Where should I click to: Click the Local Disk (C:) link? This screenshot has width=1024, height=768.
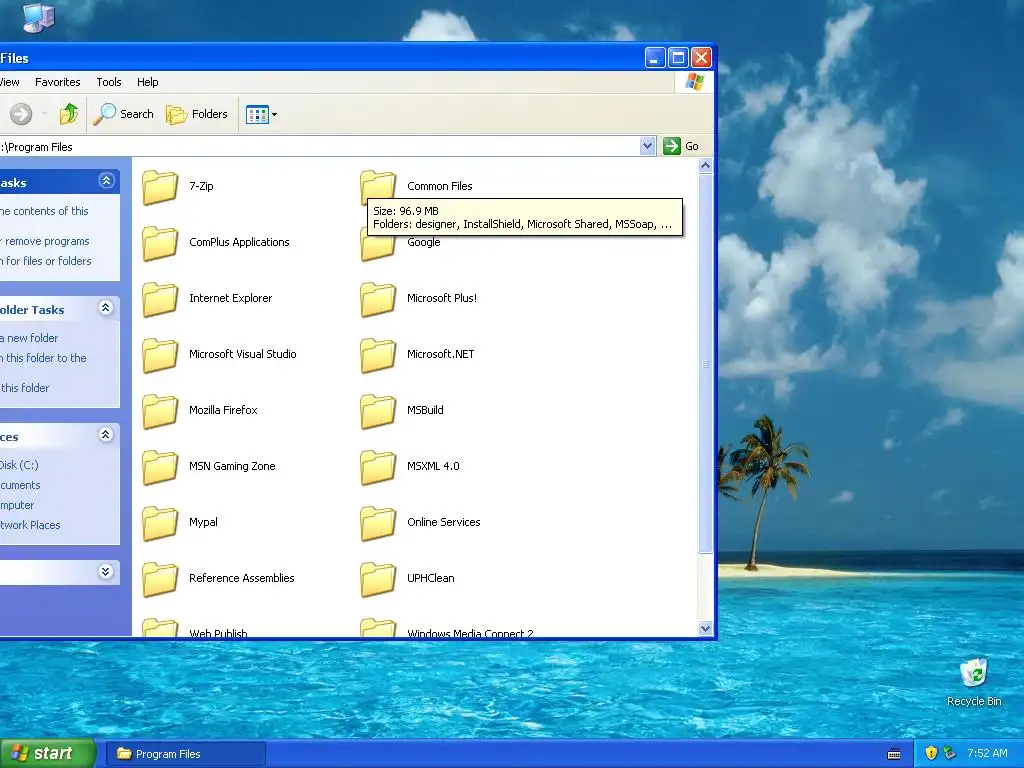pos(19,465)
